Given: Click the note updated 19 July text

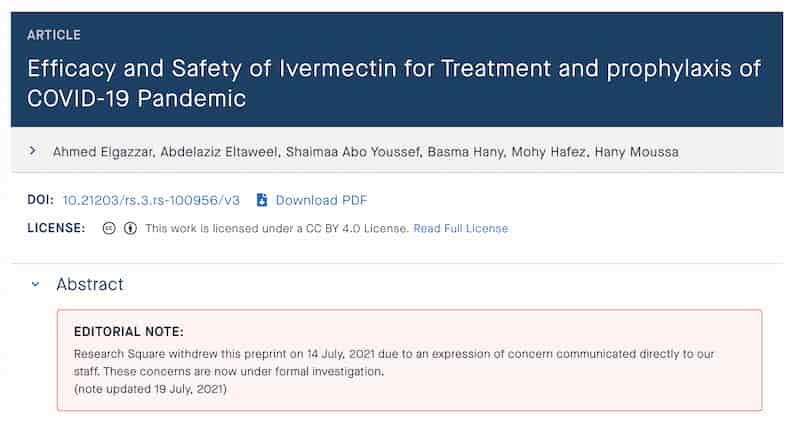Looking at the screenshot, I should click(151, 389).
